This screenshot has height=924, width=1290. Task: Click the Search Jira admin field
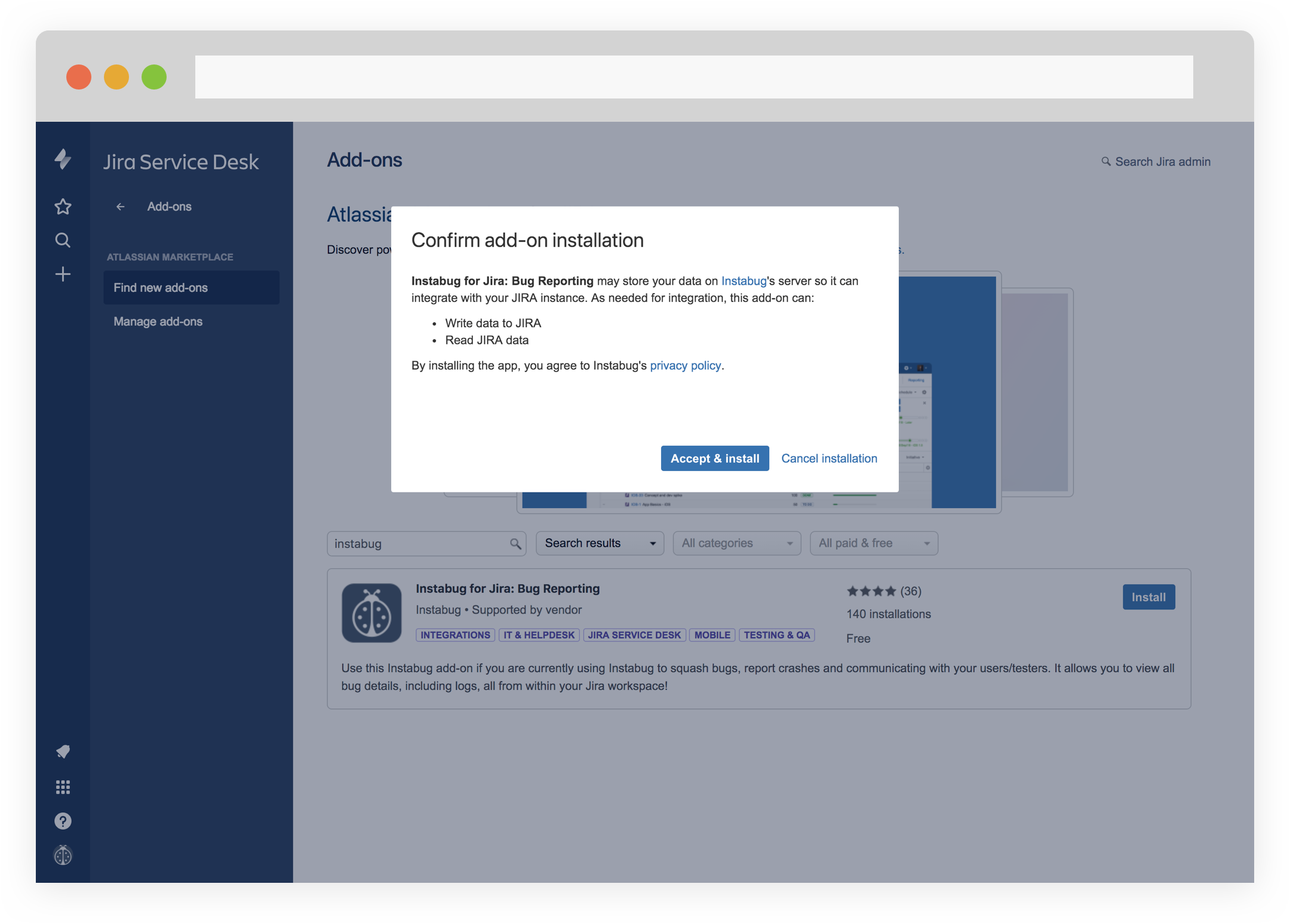click(x=1162, y=162)
